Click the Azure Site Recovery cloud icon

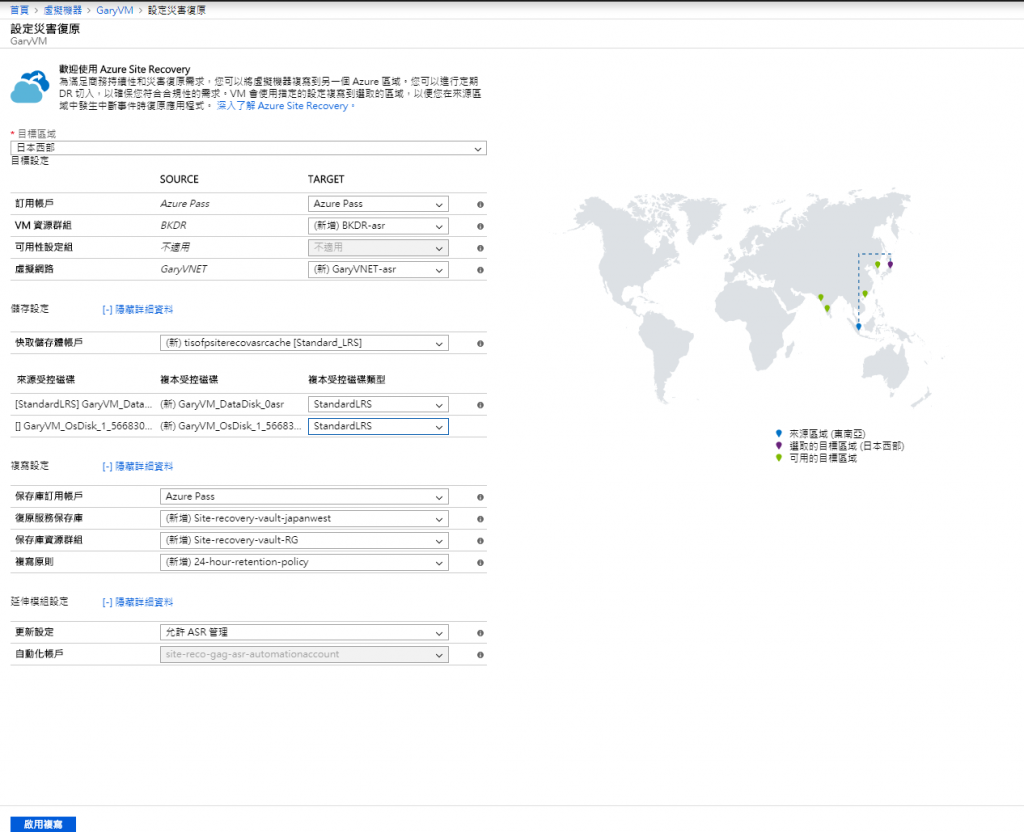click(x=30, y=87)
